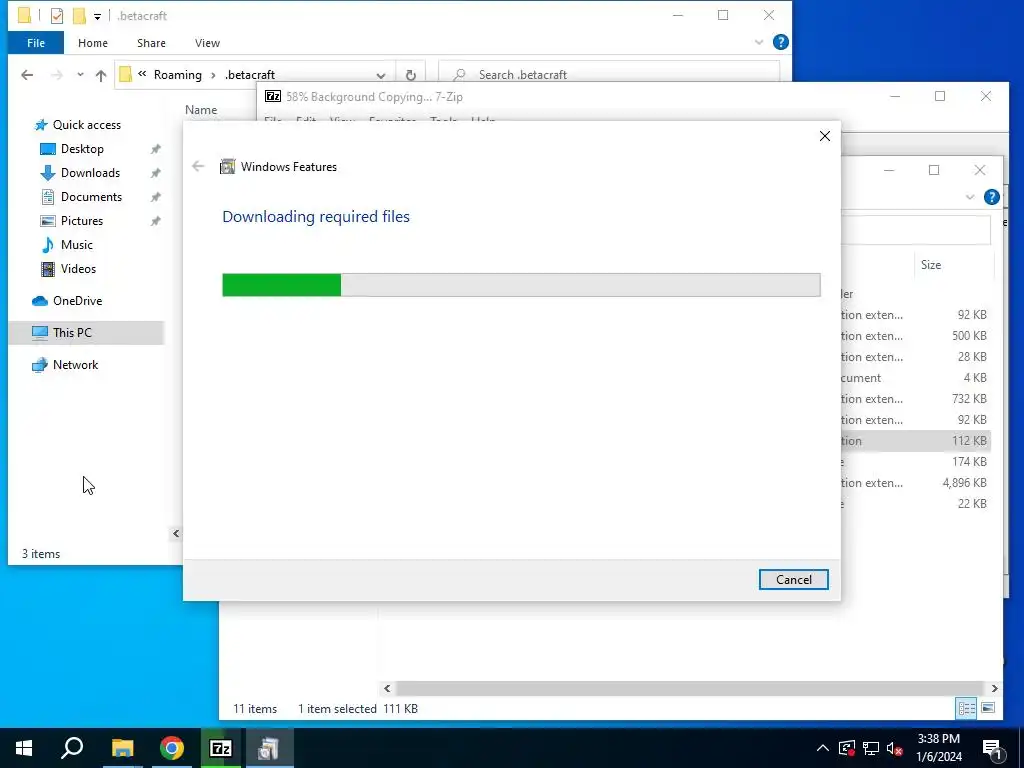This screenshot has height=768, width=1024.
Task: Switch to Windows Features on the taskbar
Action: [x=269, y=748]
